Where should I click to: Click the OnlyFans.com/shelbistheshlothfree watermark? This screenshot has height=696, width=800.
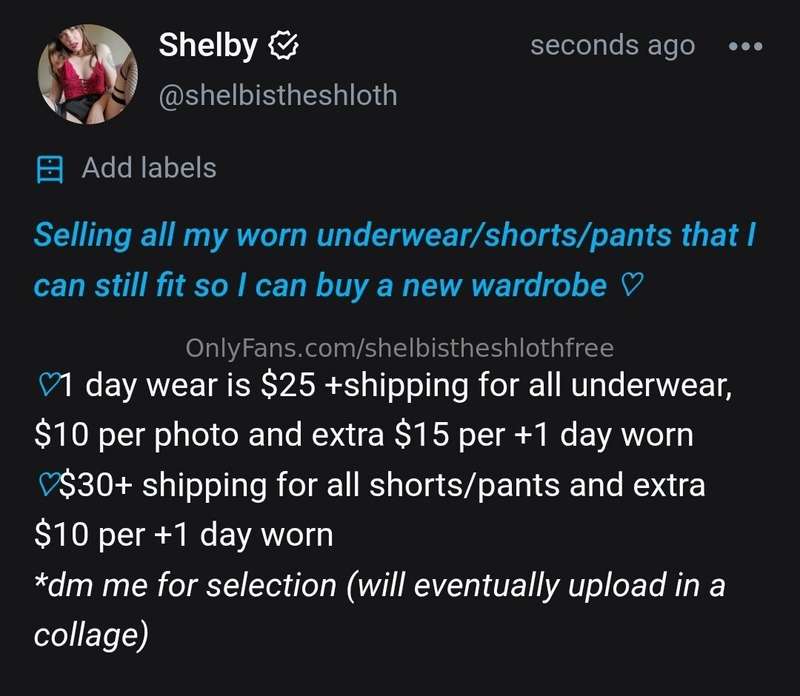400,348
